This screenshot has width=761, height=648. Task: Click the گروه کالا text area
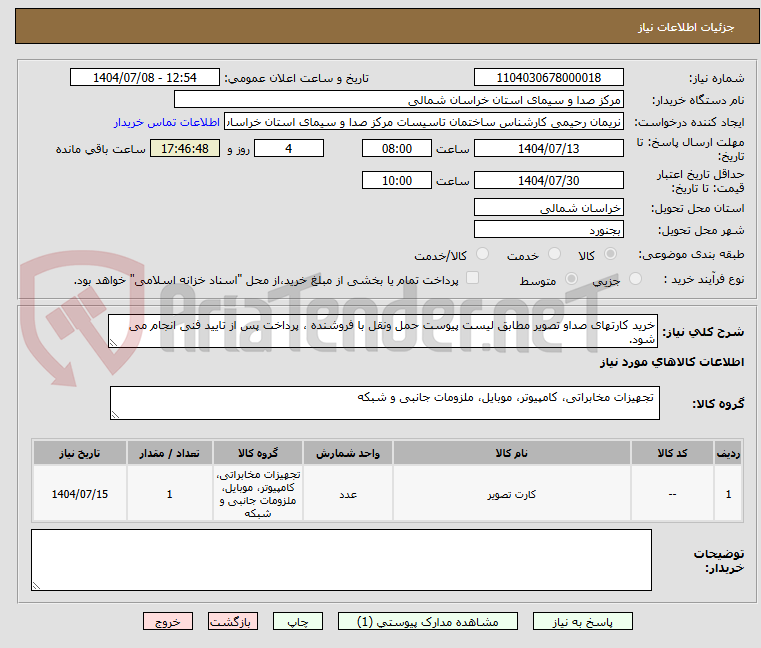(x=385, y=403)
